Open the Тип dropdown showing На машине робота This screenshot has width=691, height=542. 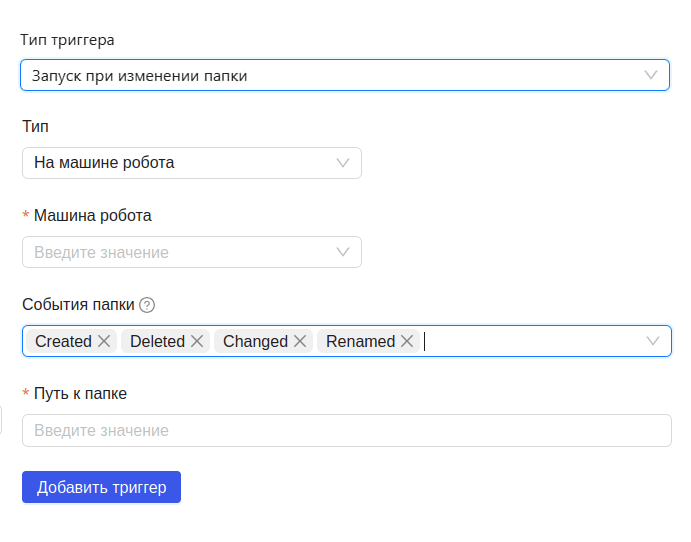pyautogui.click(x=192, y=163)
